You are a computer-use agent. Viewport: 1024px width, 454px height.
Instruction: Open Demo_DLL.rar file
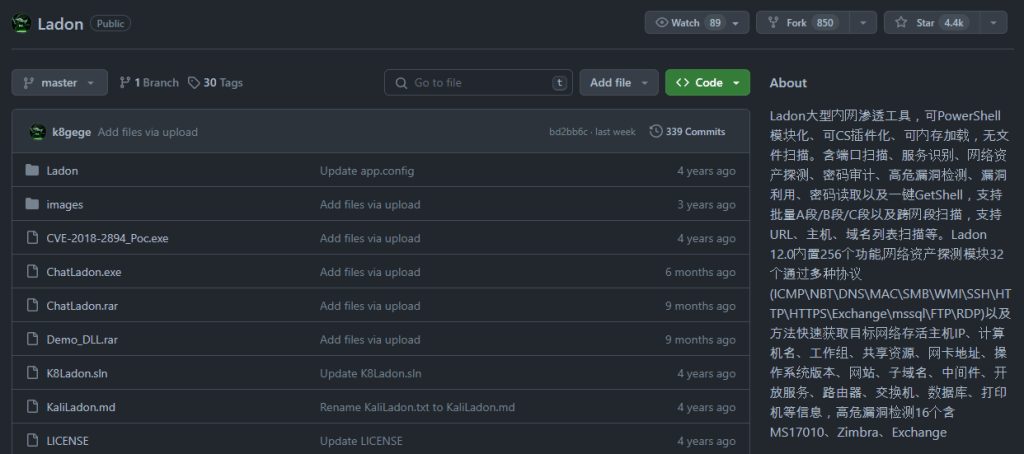point(82,340)
